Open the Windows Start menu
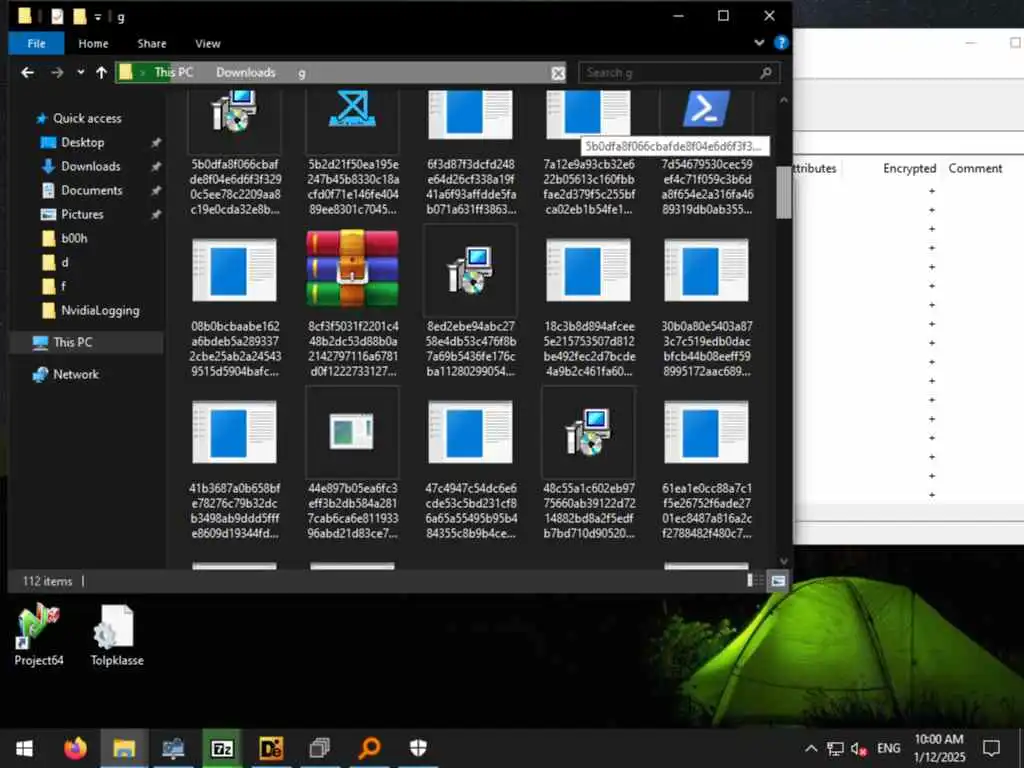Image resolution: width=1024 pixels, height=768 pixels. [x=24, y=748]
